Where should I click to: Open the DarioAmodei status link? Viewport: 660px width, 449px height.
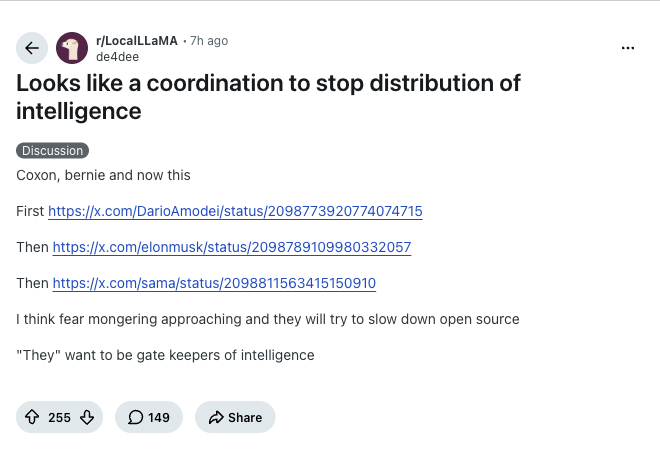coord(235,211)
